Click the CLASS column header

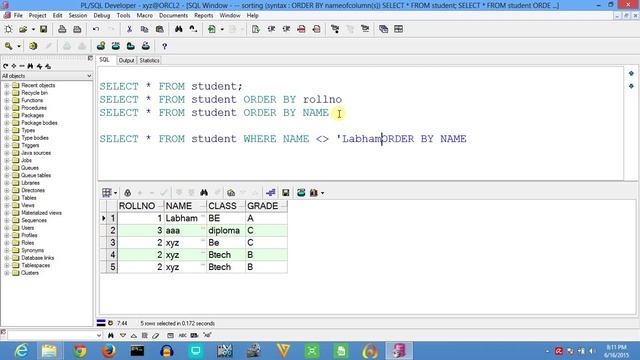(226, 206)
